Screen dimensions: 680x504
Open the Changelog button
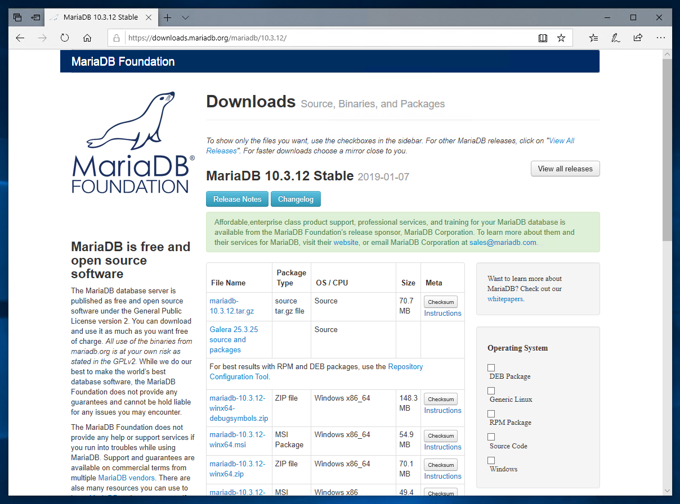[x=296, y=199]
